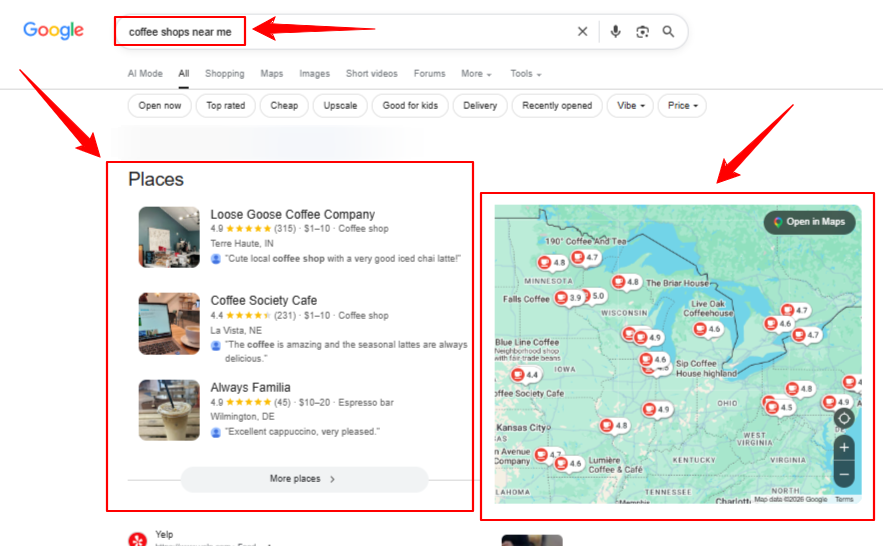Open the Images tab
Viewport: 883px width, 546px height.
(314, 74)
